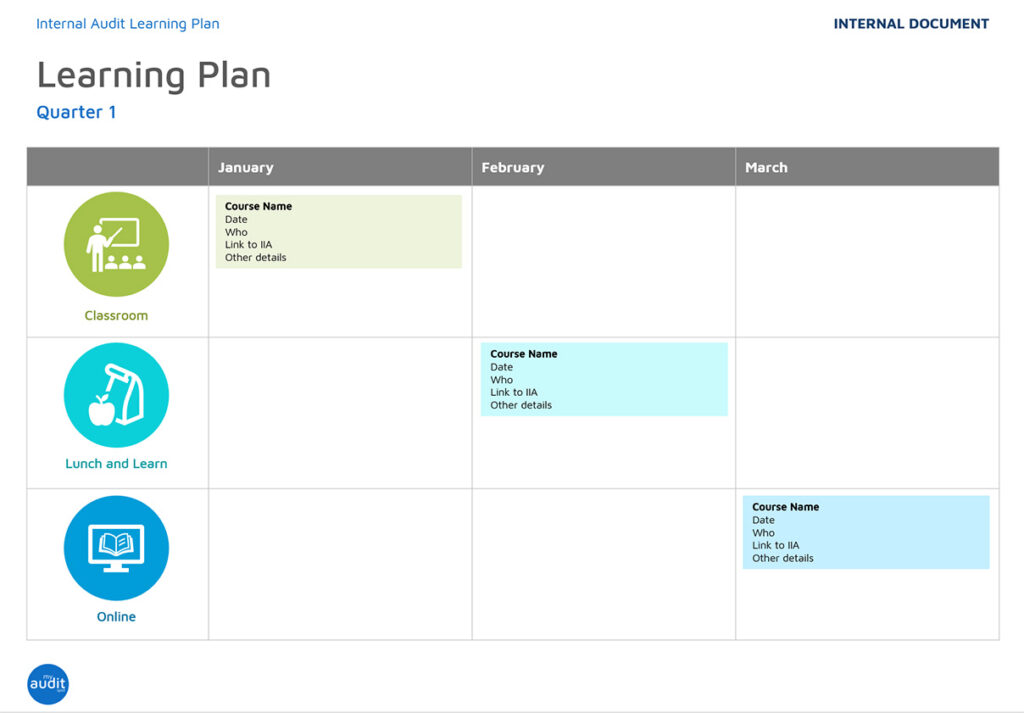This screenshot has width=1024, height=713.
Task: Select the Lunch and Learn apple icon
Action: point(116,395)
